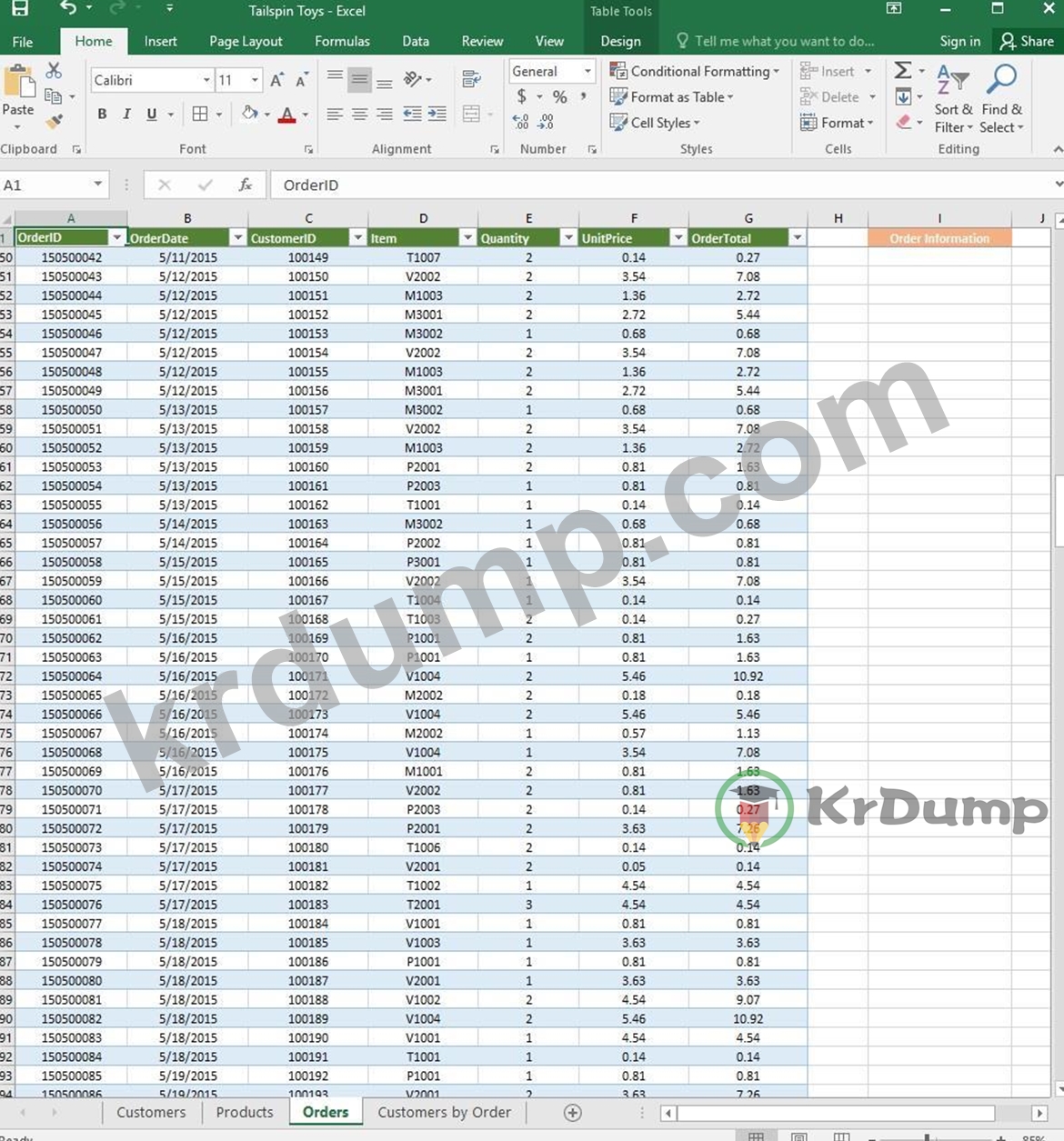Viewport: 1064px width, 1141px height.
Task: Click Sign in
Action: [960, 41]
